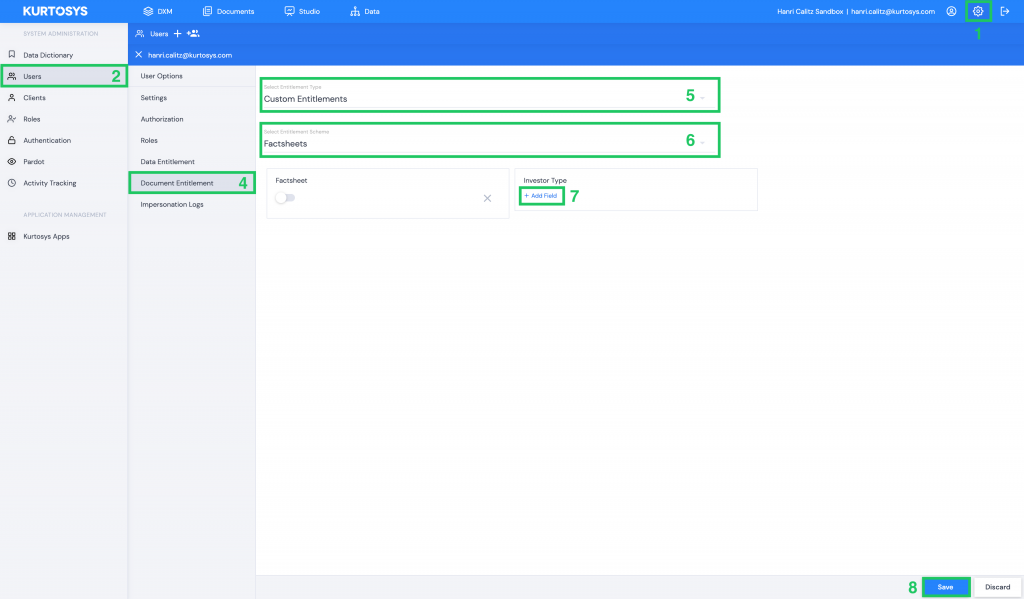Screen dimensions: 1024x599
Task: Expand the Select Entitlement Scheme dropdown
Action: pos(702,142)
